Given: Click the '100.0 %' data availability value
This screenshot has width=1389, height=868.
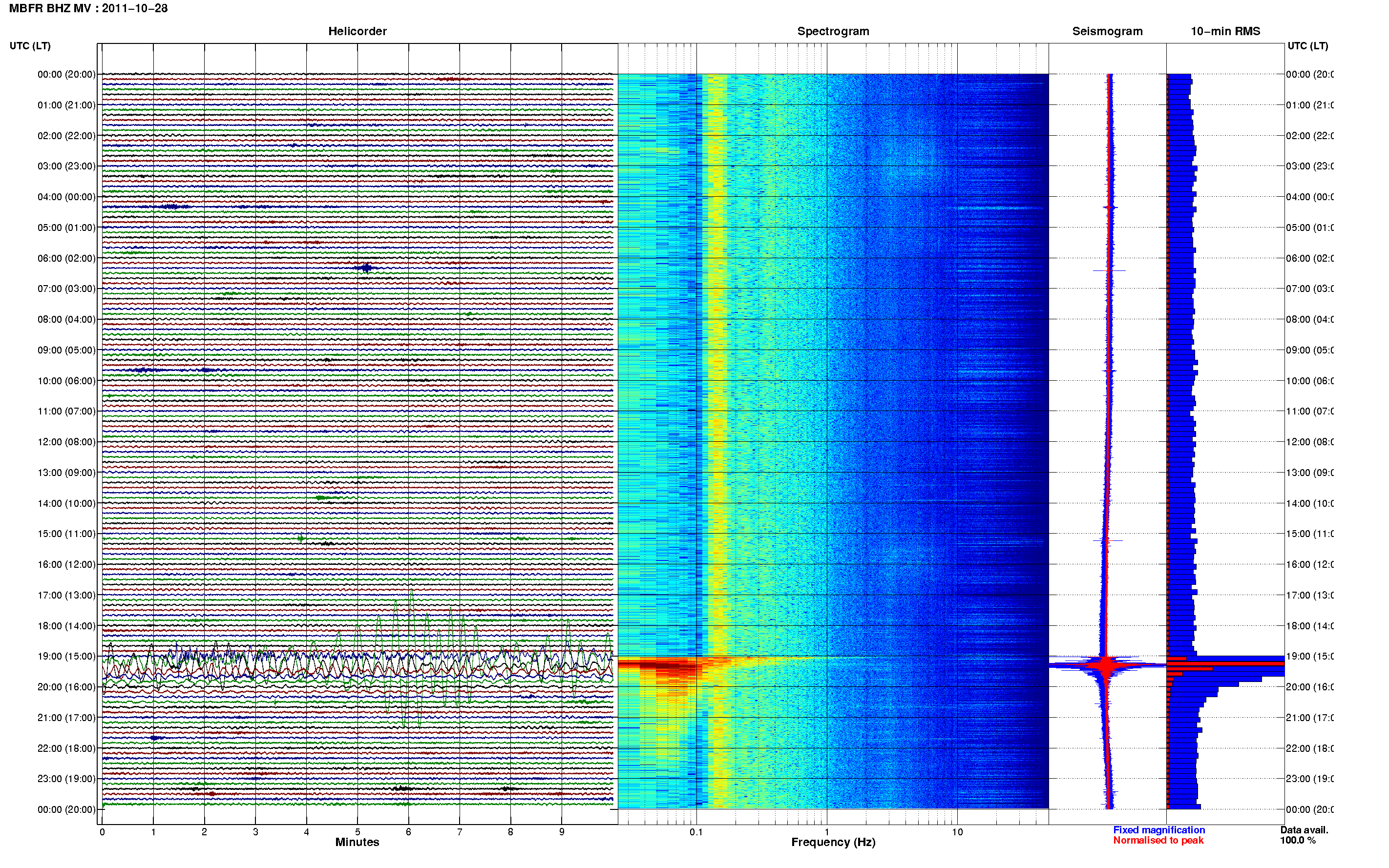Looking at the screenshot, I should [x=1298, y=841].
